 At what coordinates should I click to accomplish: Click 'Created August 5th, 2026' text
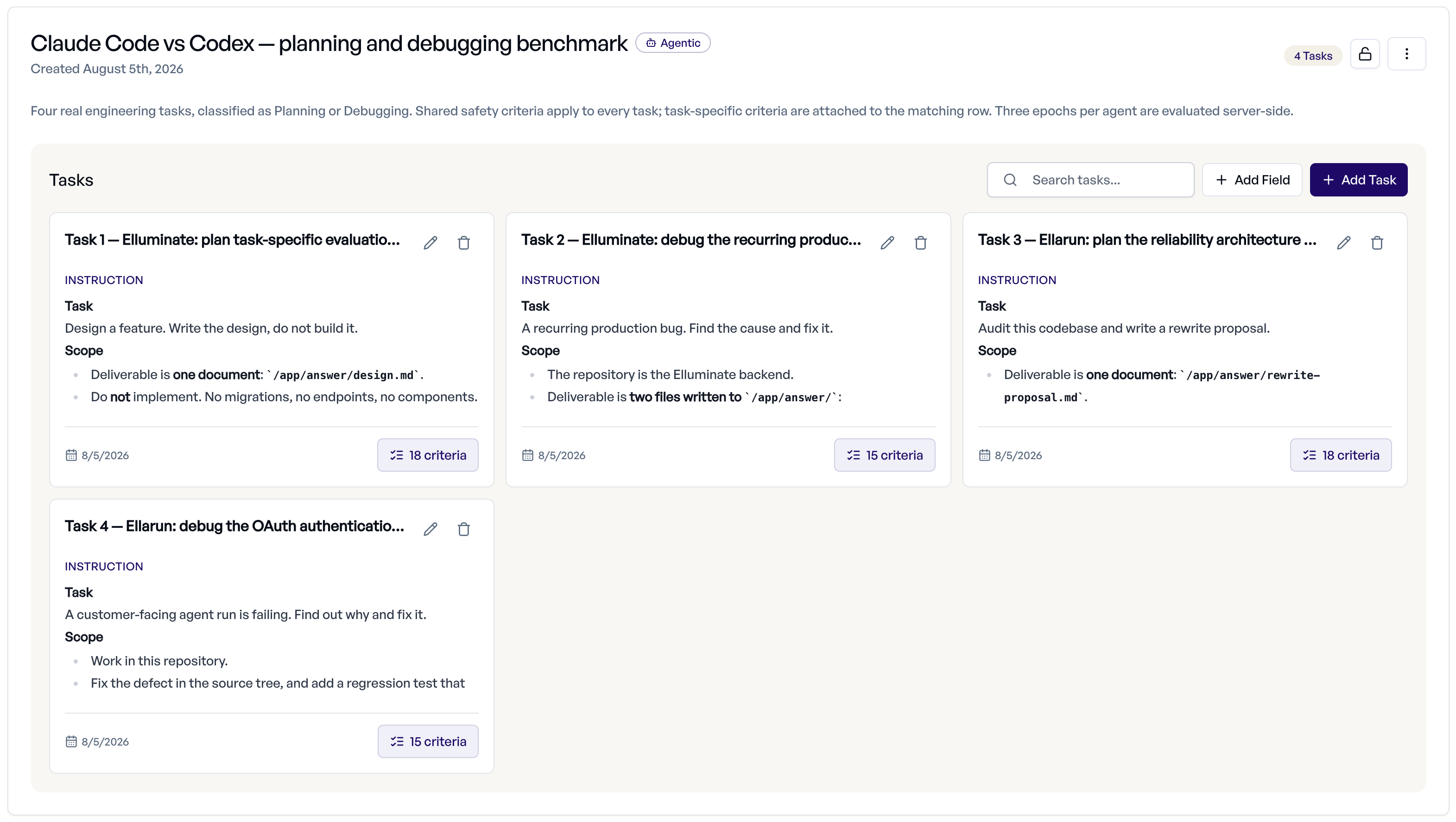coord(107,69)
